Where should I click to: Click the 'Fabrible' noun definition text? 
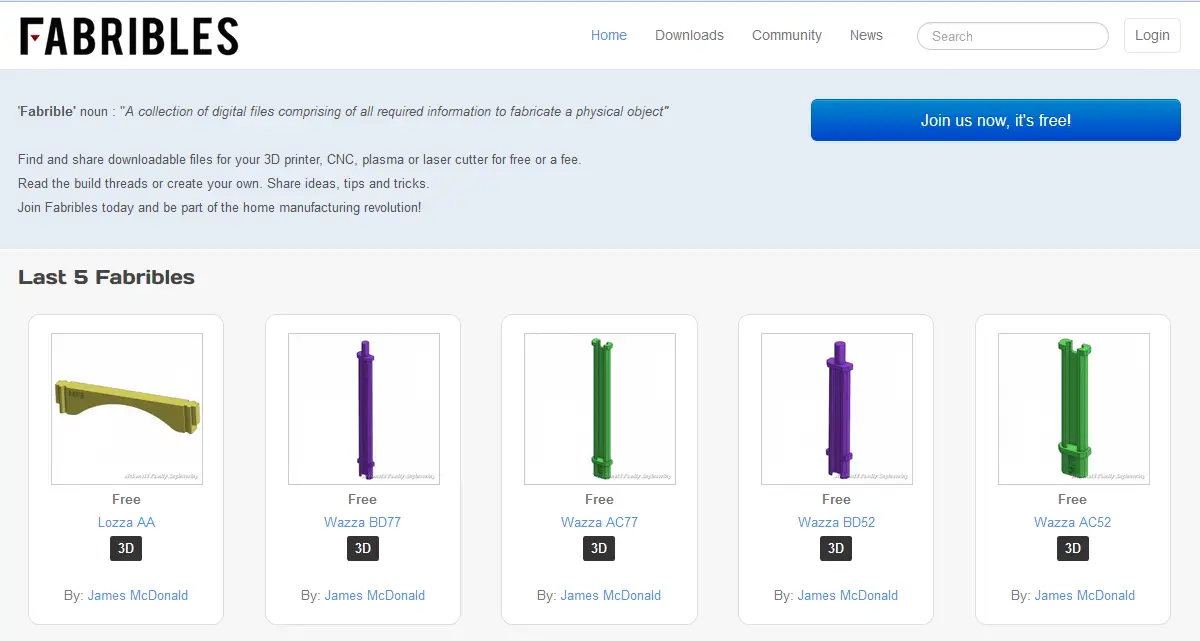(x=343, y=111)
